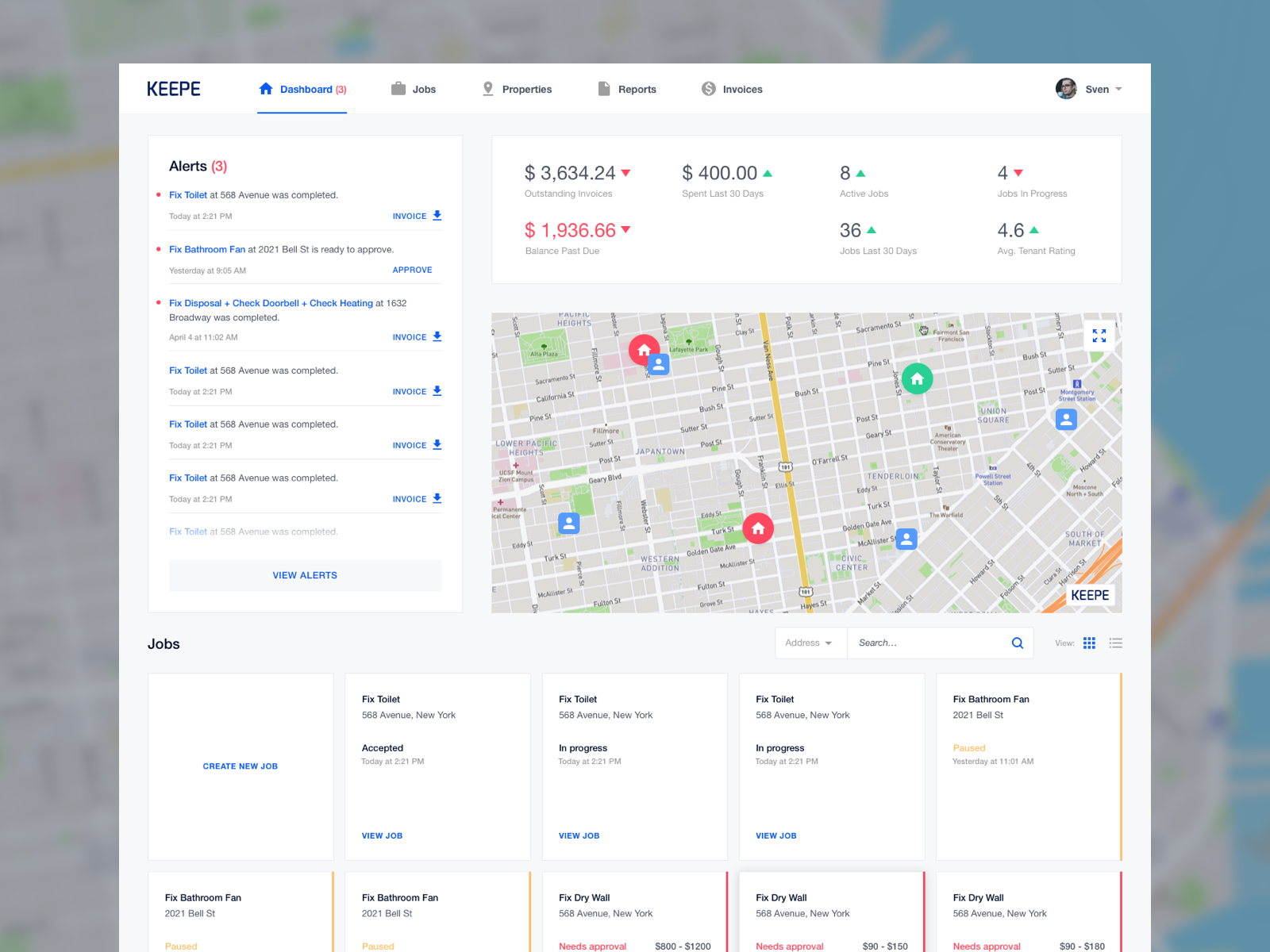Open the Jobs tab
Screen dimensions: 1270x952
coord(414,89)
